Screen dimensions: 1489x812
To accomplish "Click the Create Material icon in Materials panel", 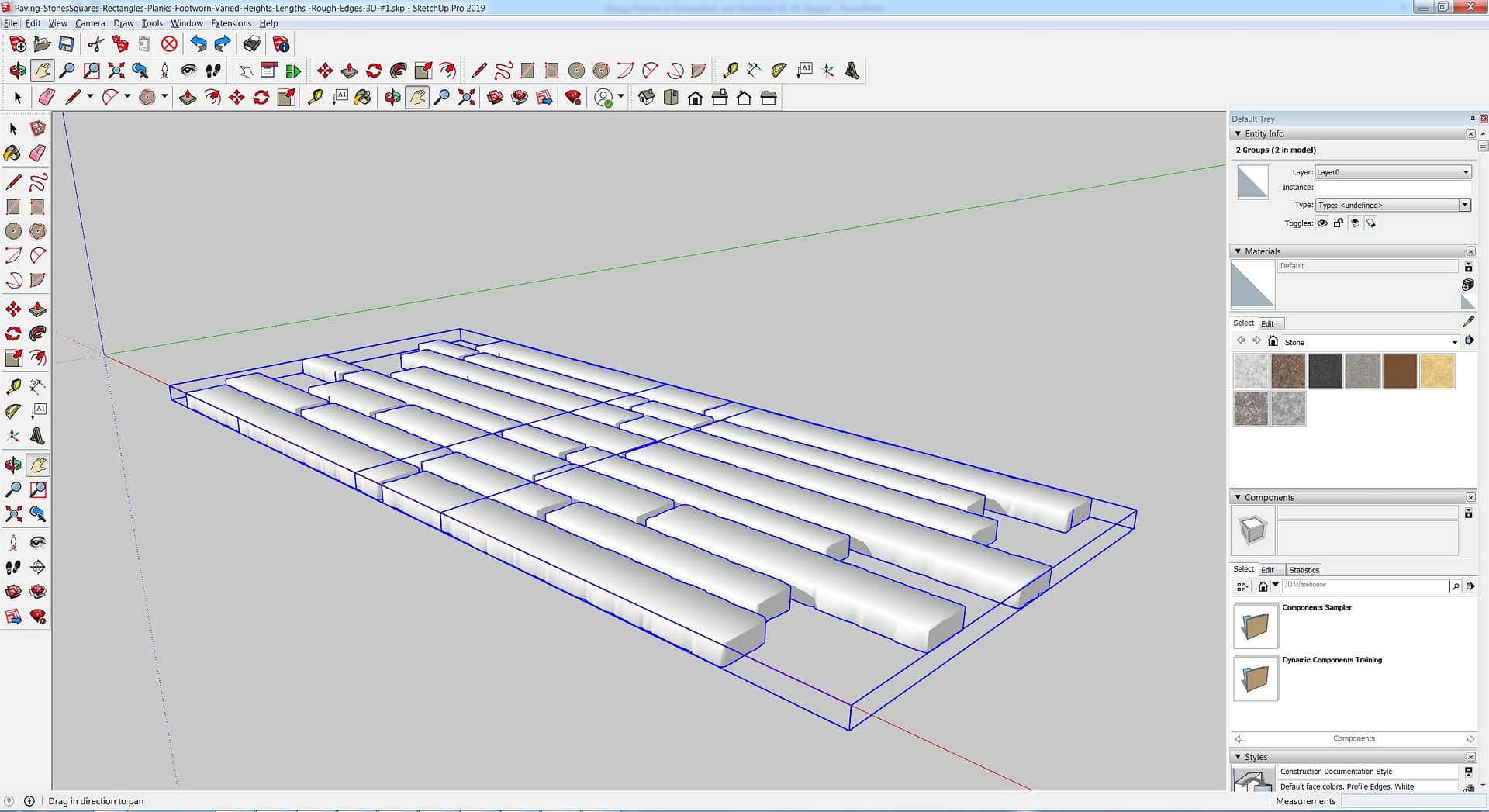I will pos(1467,285).
